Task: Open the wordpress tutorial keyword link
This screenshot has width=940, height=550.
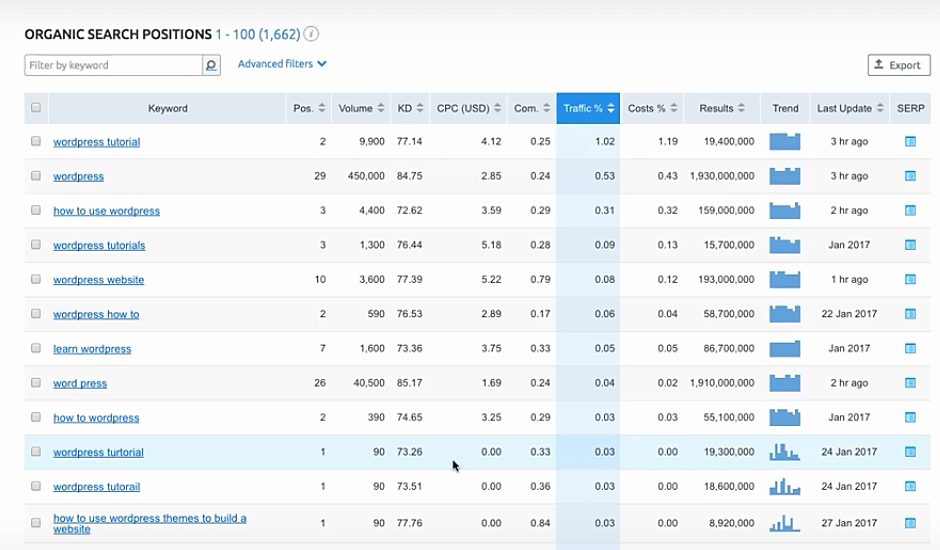Action: point(97,142)
